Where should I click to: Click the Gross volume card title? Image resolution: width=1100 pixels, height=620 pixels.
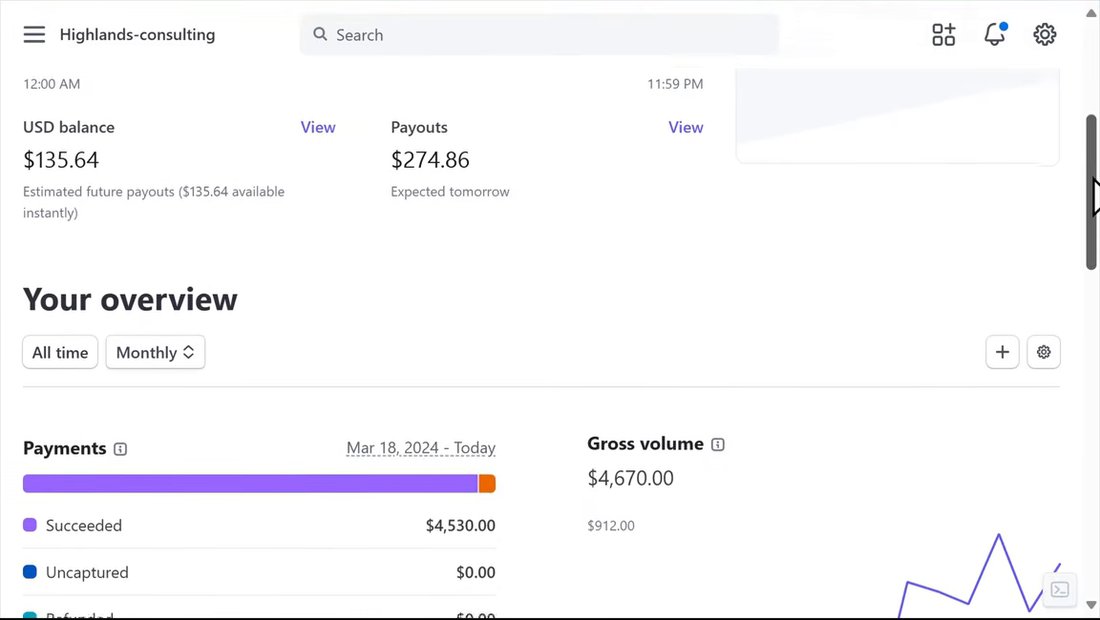point(645,444)
